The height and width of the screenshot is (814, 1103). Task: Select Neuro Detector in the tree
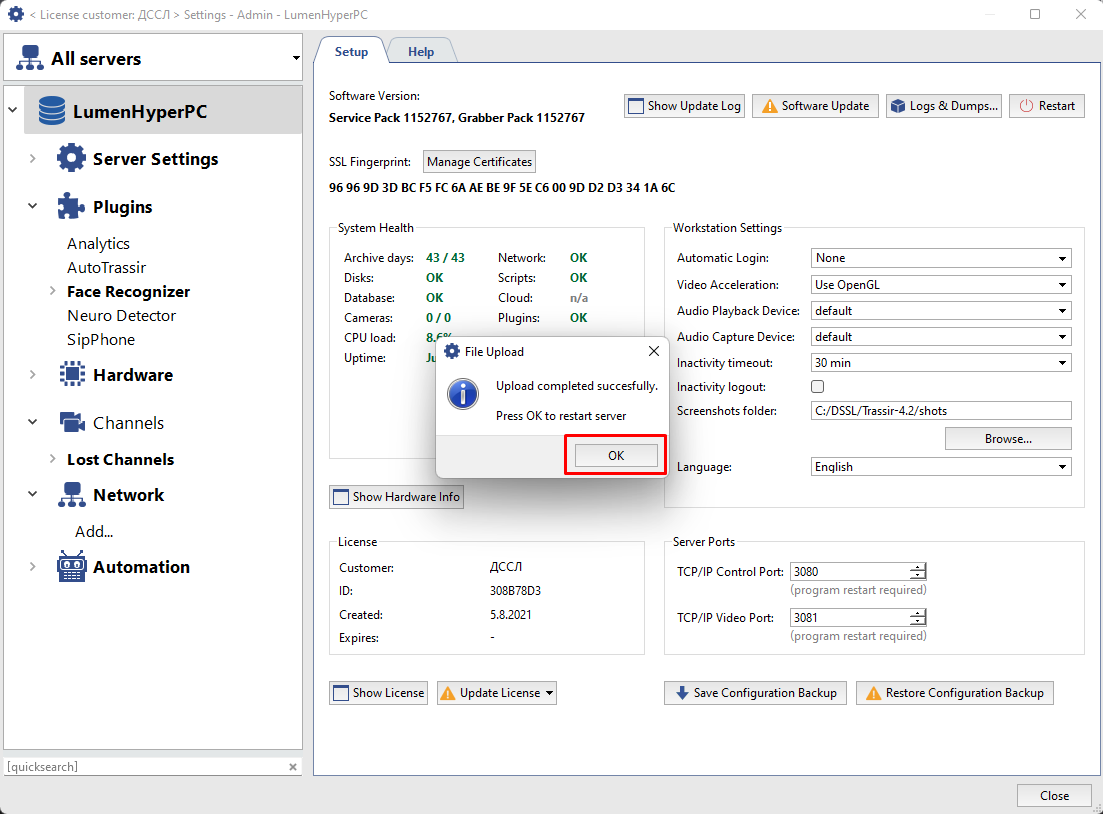pos(121,315)
